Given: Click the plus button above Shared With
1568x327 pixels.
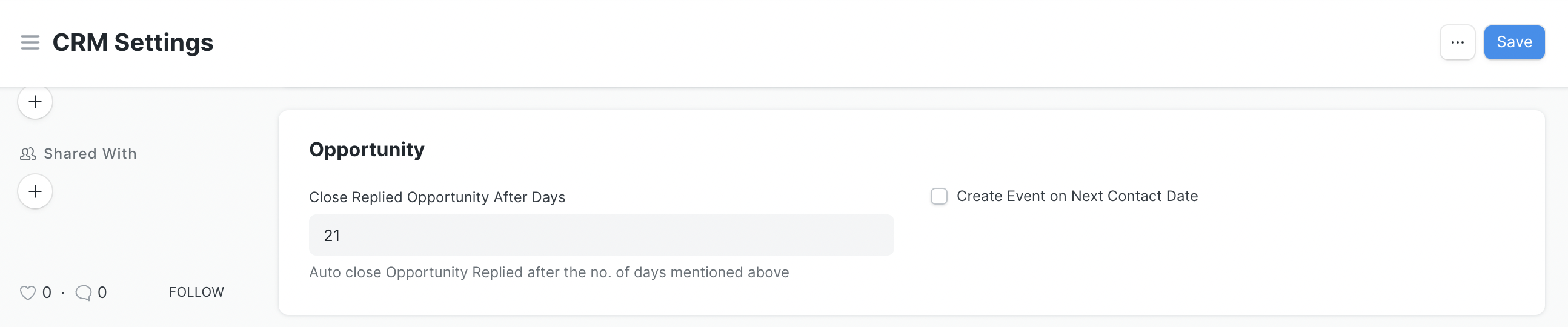Looking at the screenshot, I should tap(35, 102).
